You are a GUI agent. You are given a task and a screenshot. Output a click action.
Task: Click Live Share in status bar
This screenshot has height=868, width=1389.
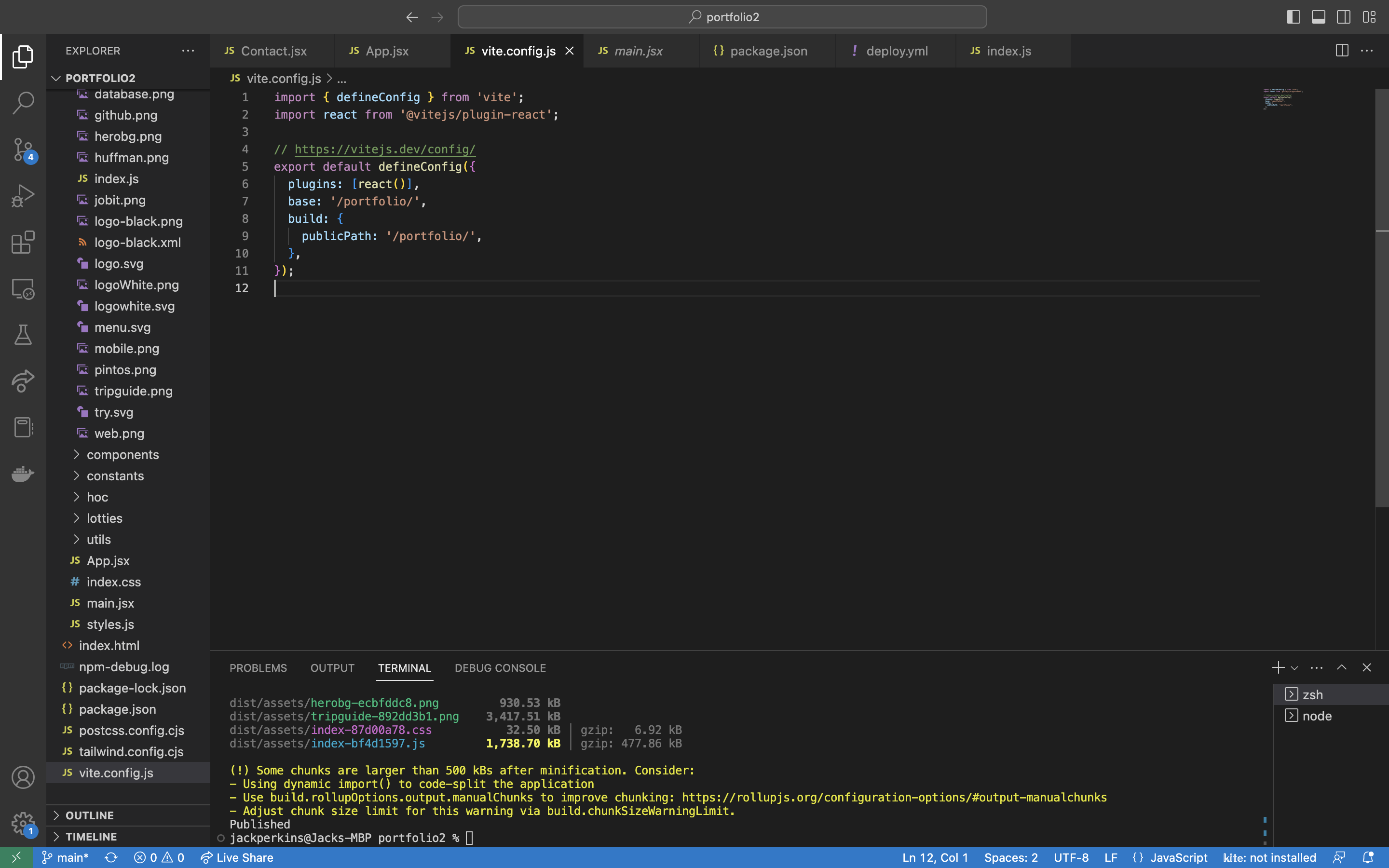tap(237, 858)
